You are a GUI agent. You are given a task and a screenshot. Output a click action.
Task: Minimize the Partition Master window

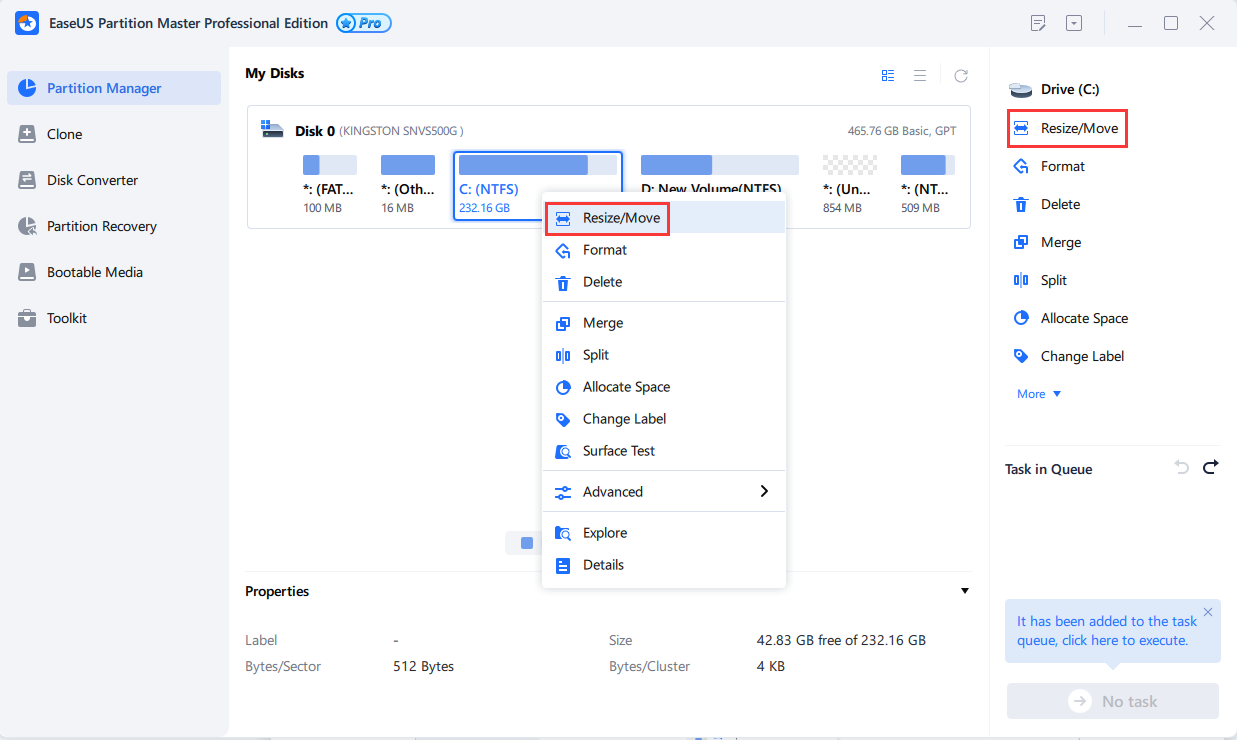pos(1134,23)
